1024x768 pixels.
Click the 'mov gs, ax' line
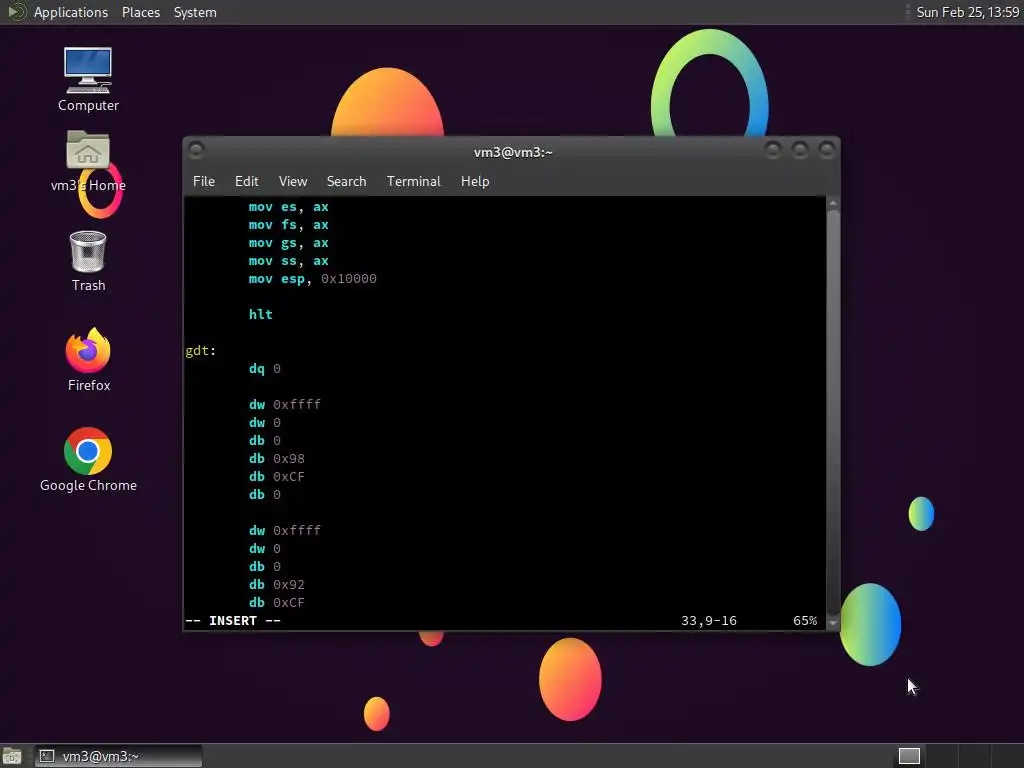(x=288, y=243)
